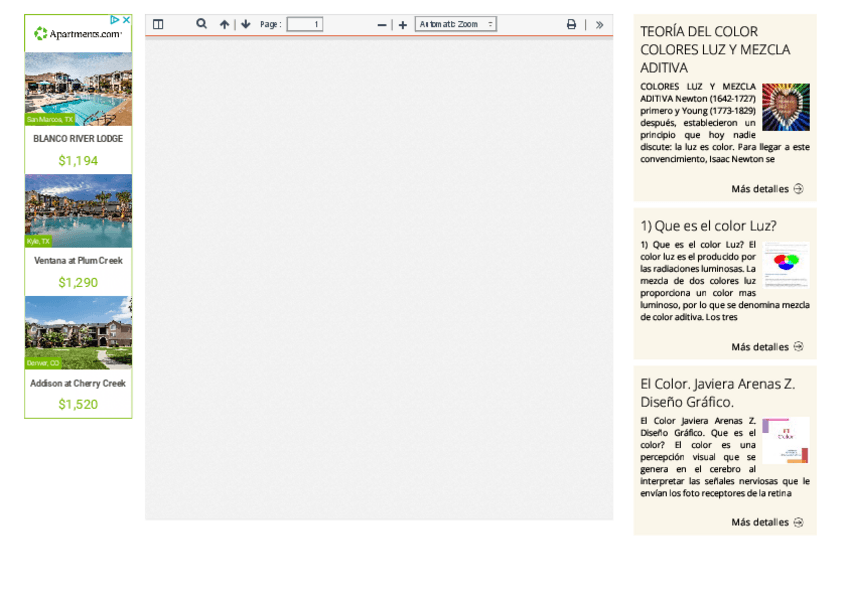Go to the next page arrow
This screenshot has width=848, height=599.
pyautogui.click(x=246, y=24)
